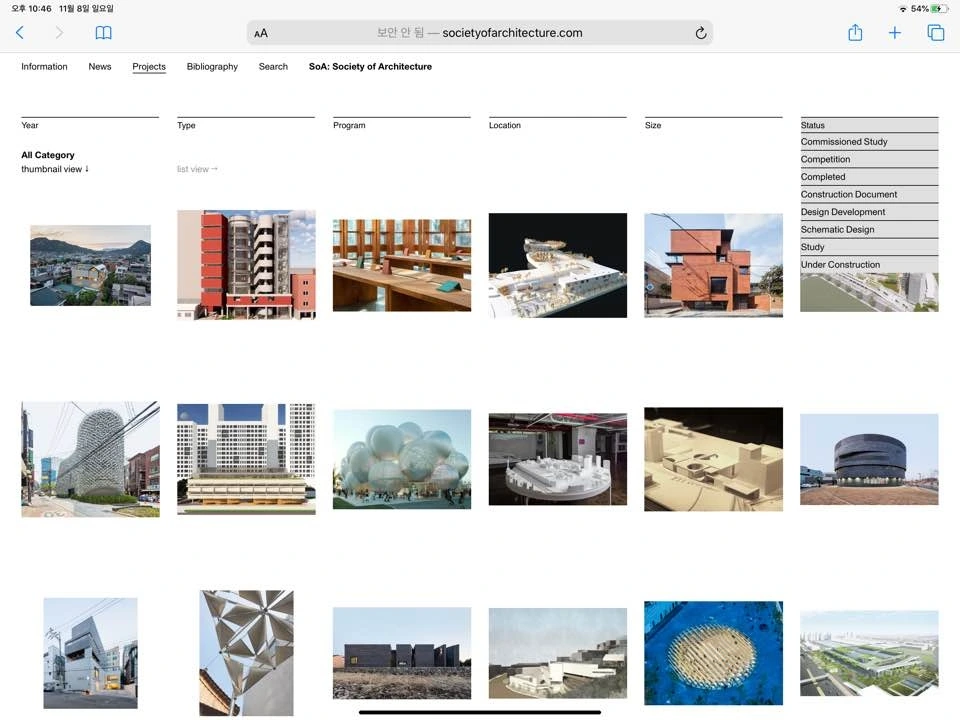Open the Safari share sheet icon
The width and height of the screenshot is (960, 720).
pyautogui.click(x=855, y=32)
